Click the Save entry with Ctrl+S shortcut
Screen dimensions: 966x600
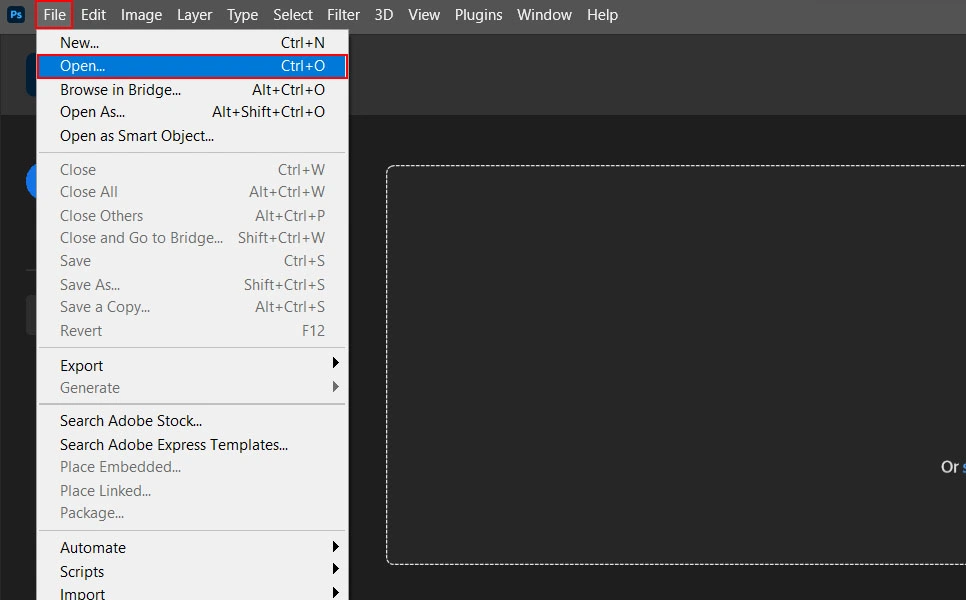[x=192, y=261]
